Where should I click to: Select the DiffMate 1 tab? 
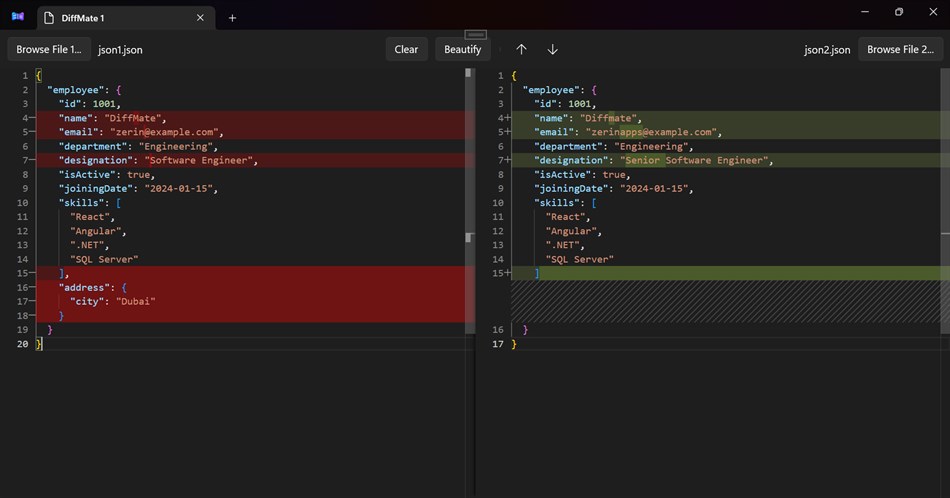point(125,18)
